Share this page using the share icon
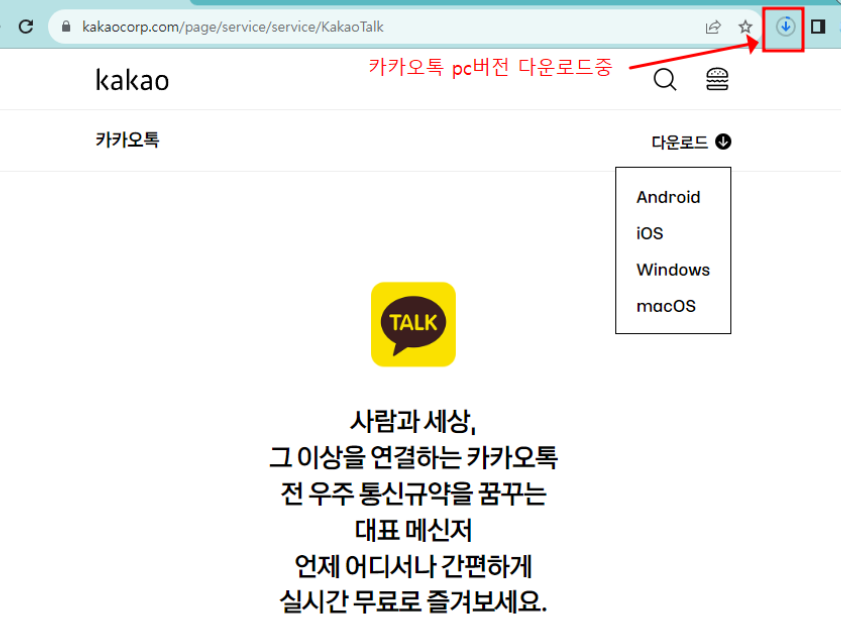The height and width of the screenshot is (628, 841). click(713, 27)
